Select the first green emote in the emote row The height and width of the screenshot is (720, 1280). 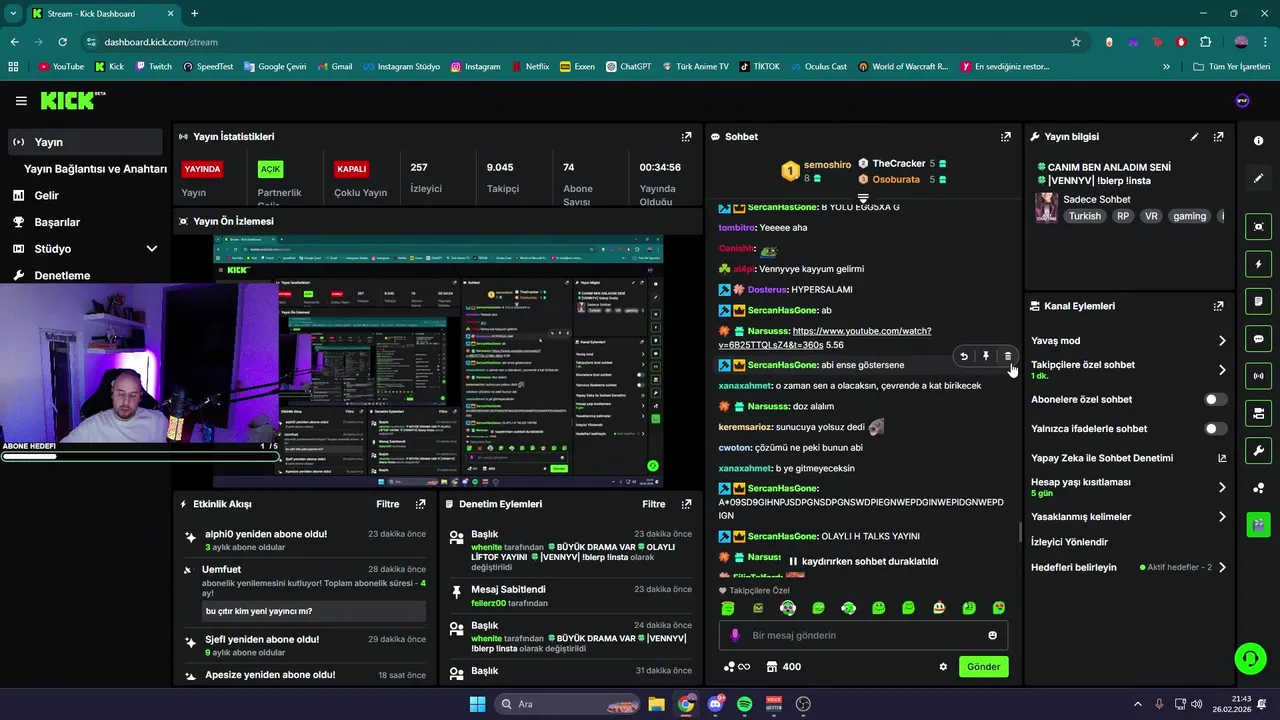pyautogui.click(x=728, y=608)
